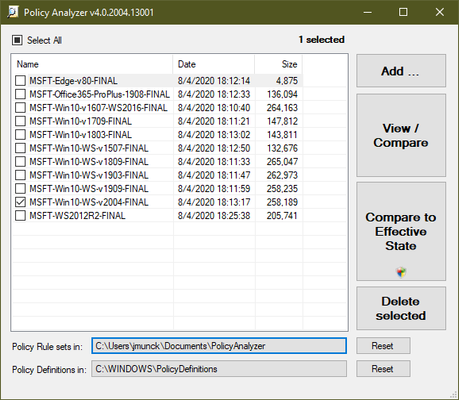Toggle the Select All checkbox
This screenshot has height=400, width=459.
tap(17, 40)
